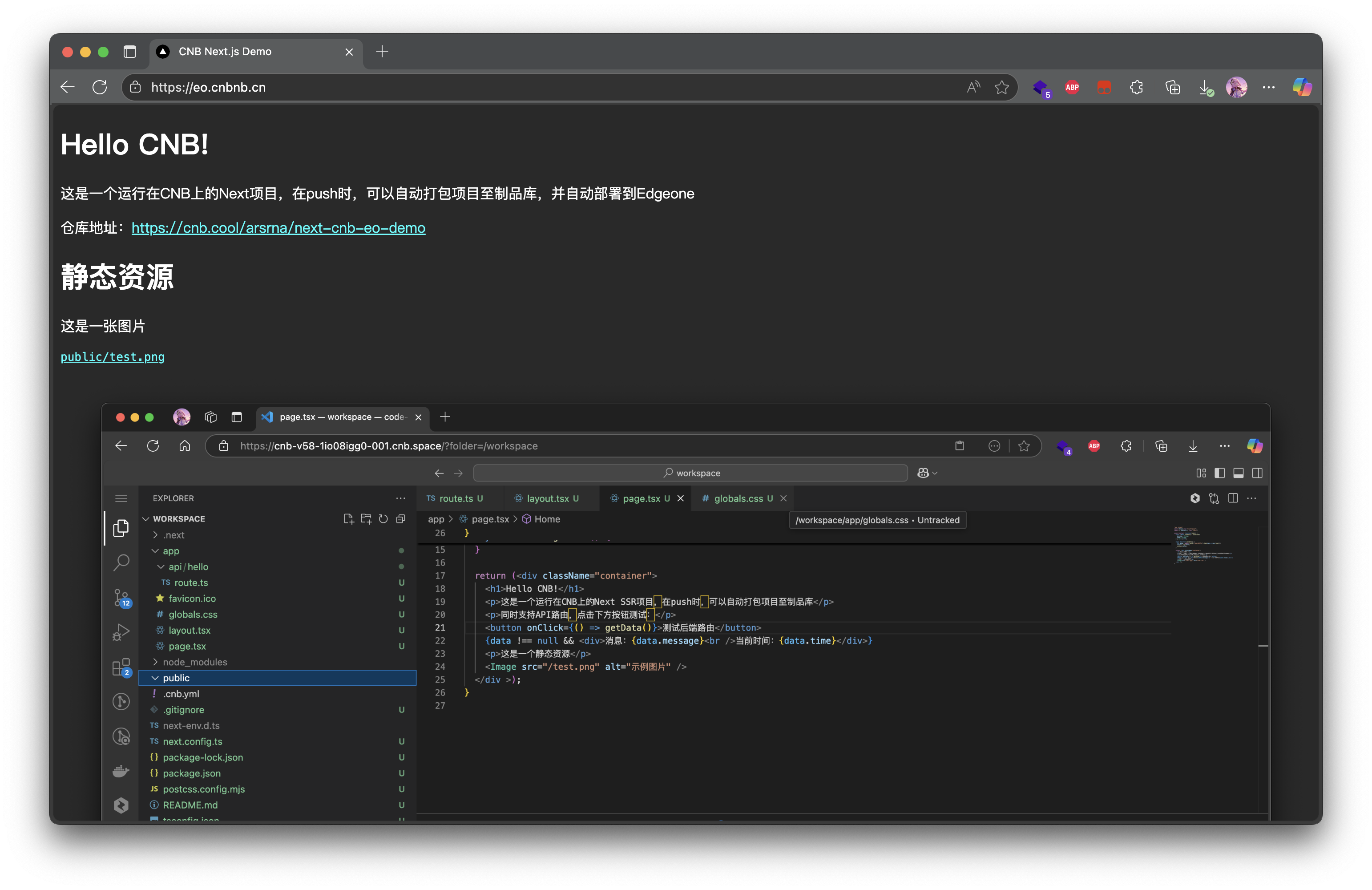Toggle the bottom panel layout icon

[x=1238, y=473]
